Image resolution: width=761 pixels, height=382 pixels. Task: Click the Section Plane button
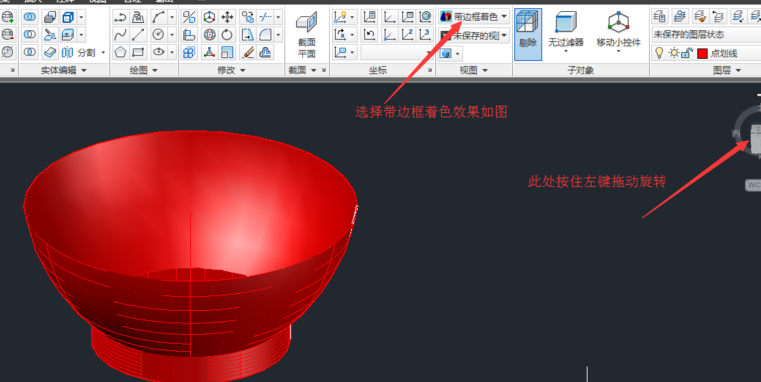click(x=307, y=35)
